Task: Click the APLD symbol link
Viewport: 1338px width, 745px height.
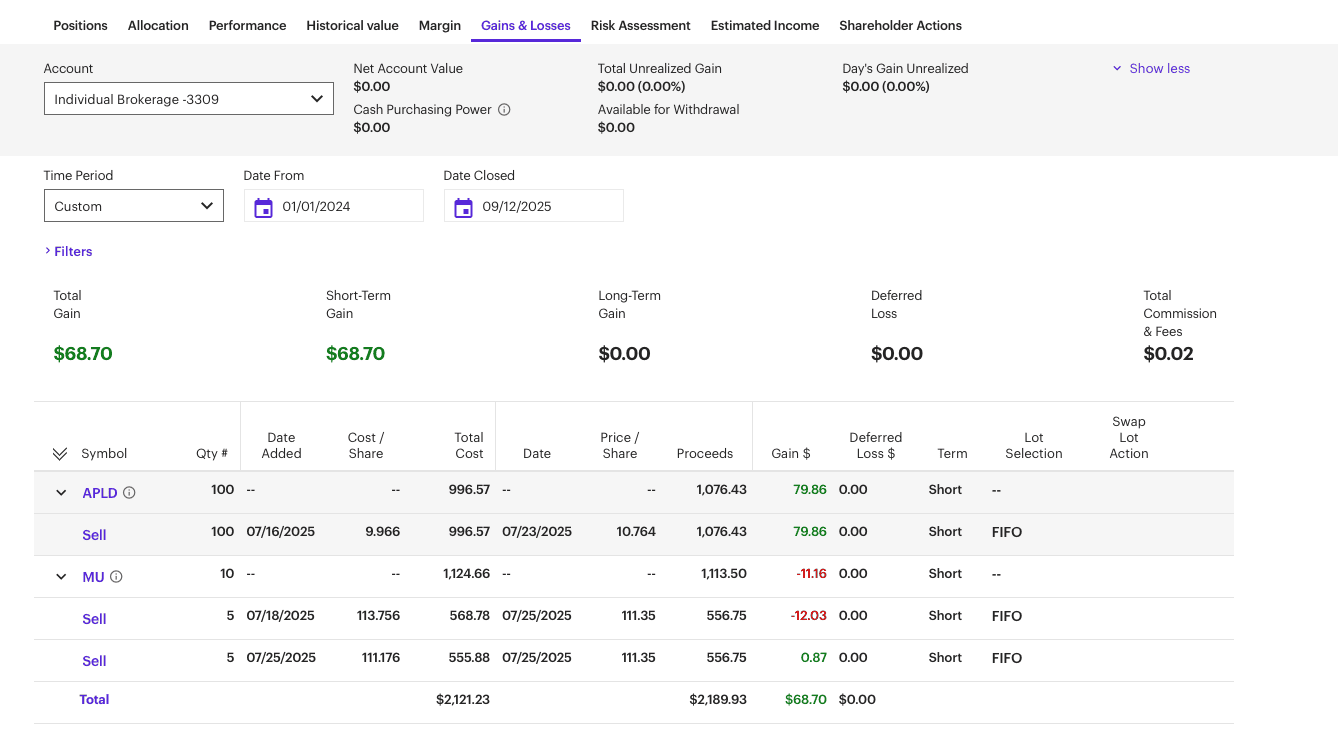Action: click(x=100, y=493)
